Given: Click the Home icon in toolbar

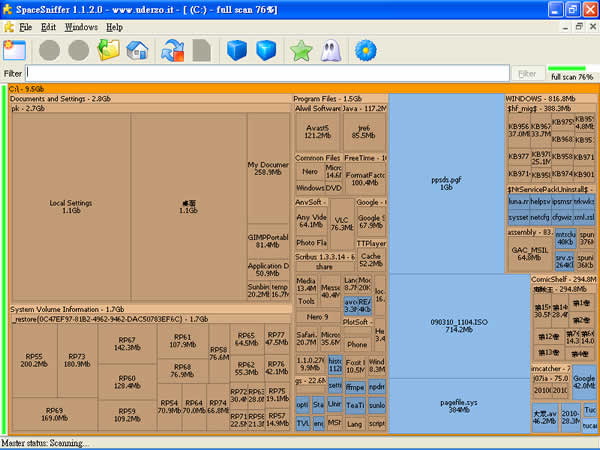Looking at the screenshot, I should pos(137,49).
